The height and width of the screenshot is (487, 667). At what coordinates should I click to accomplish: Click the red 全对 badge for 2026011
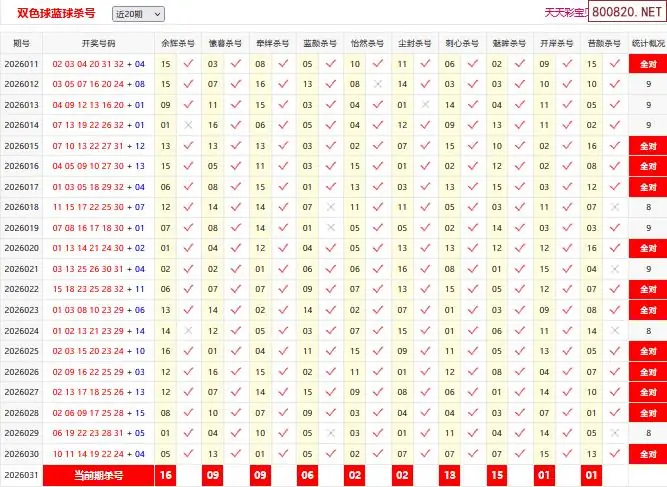(648, 64)
